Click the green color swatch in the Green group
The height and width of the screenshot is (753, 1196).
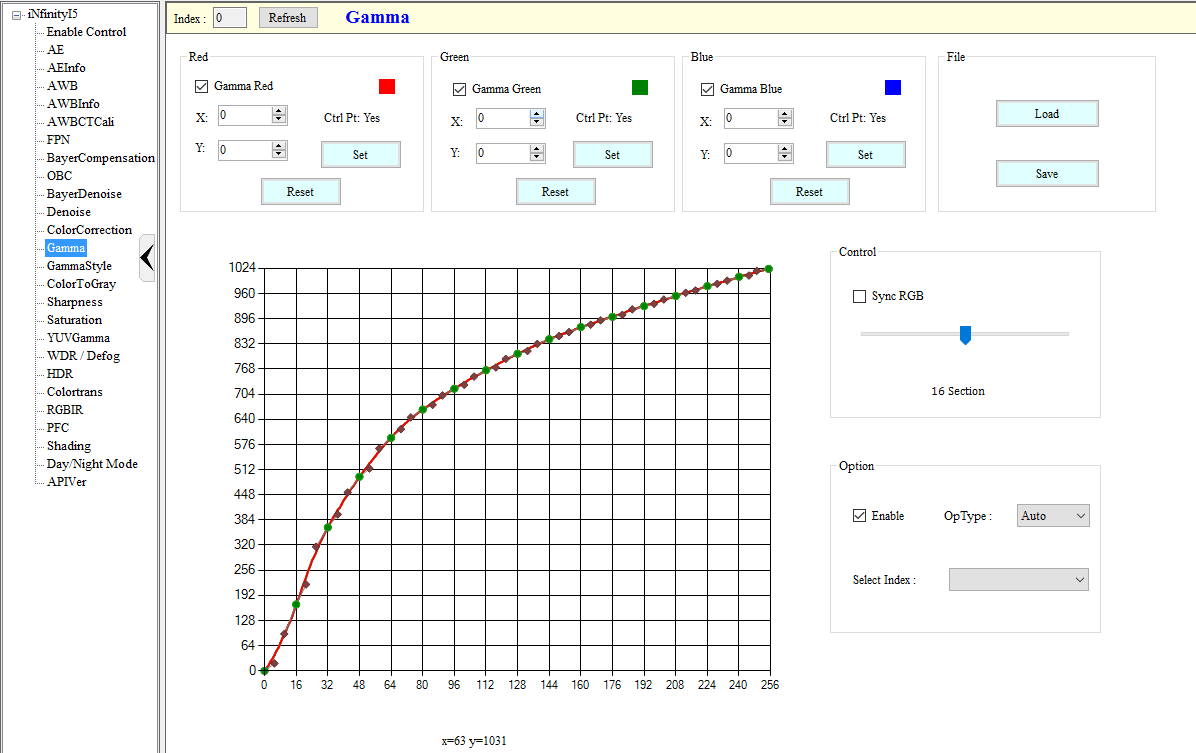pos(640,87)
